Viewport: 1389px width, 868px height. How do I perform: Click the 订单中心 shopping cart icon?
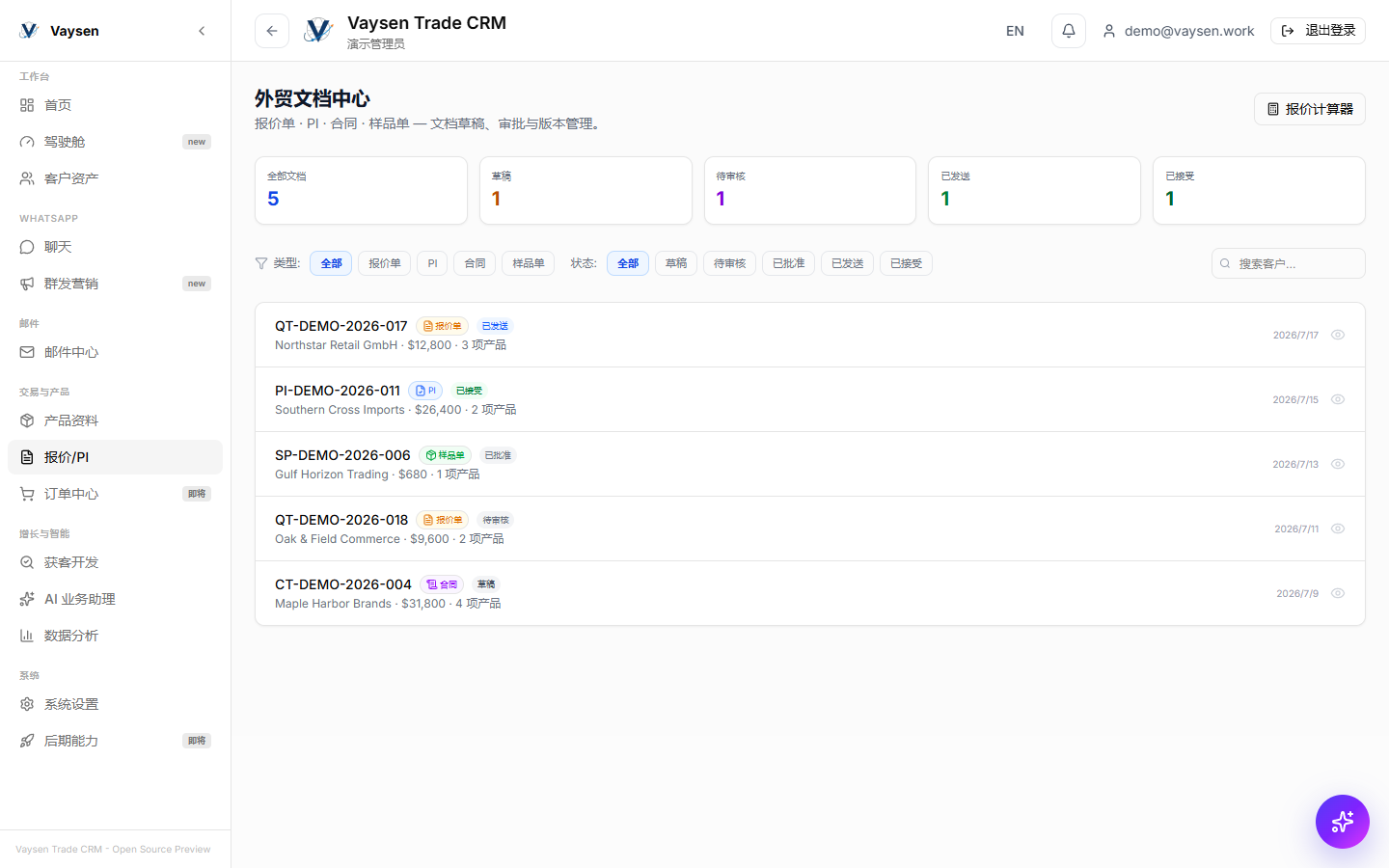pos(27,494)
